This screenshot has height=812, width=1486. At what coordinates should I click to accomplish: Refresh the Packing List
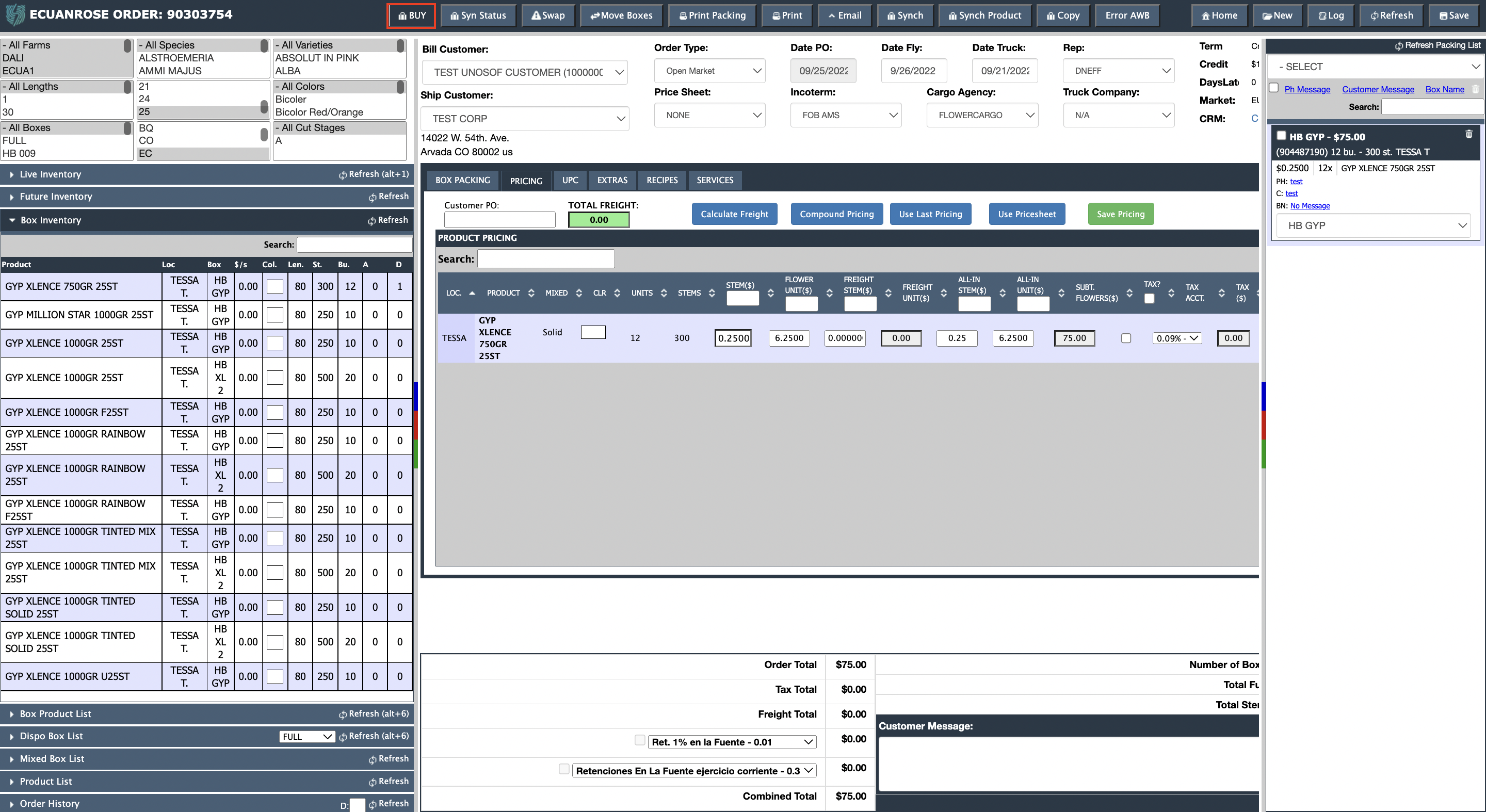pyautogui.click(x=1437, y=45)
